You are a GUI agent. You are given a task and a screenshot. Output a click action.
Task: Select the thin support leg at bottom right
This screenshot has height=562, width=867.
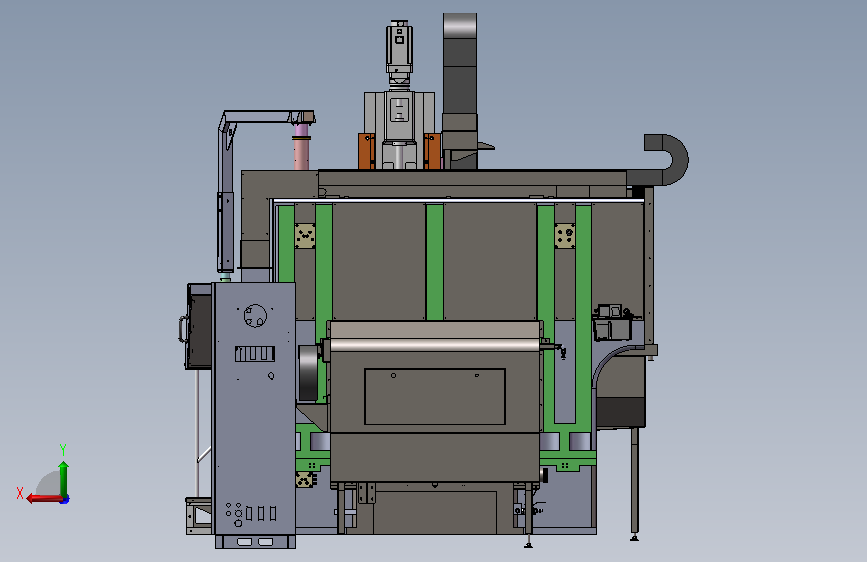pyautogui.click(x=635, y=484)
